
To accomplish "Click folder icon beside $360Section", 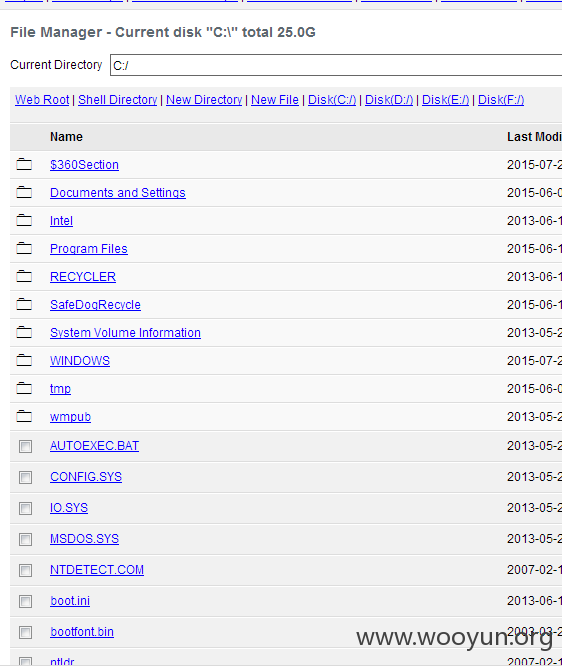I will point(24,164).
